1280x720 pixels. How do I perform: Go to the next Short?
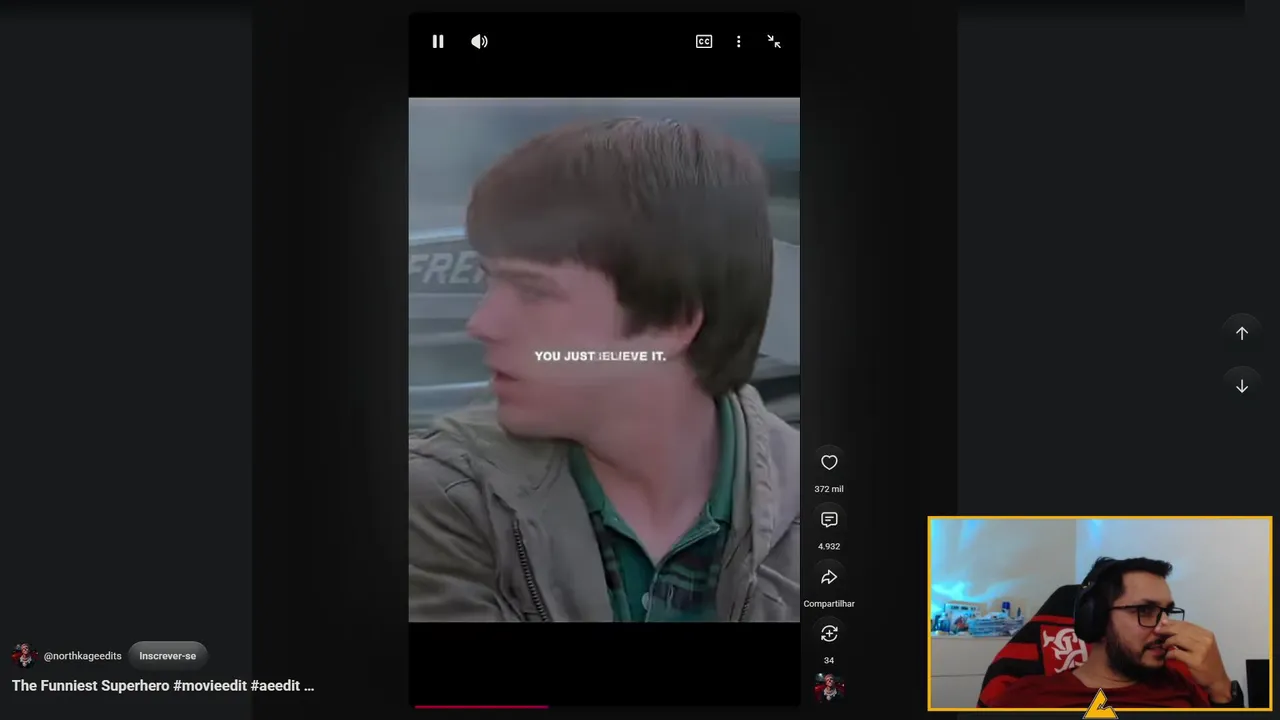coord(1242,386)
